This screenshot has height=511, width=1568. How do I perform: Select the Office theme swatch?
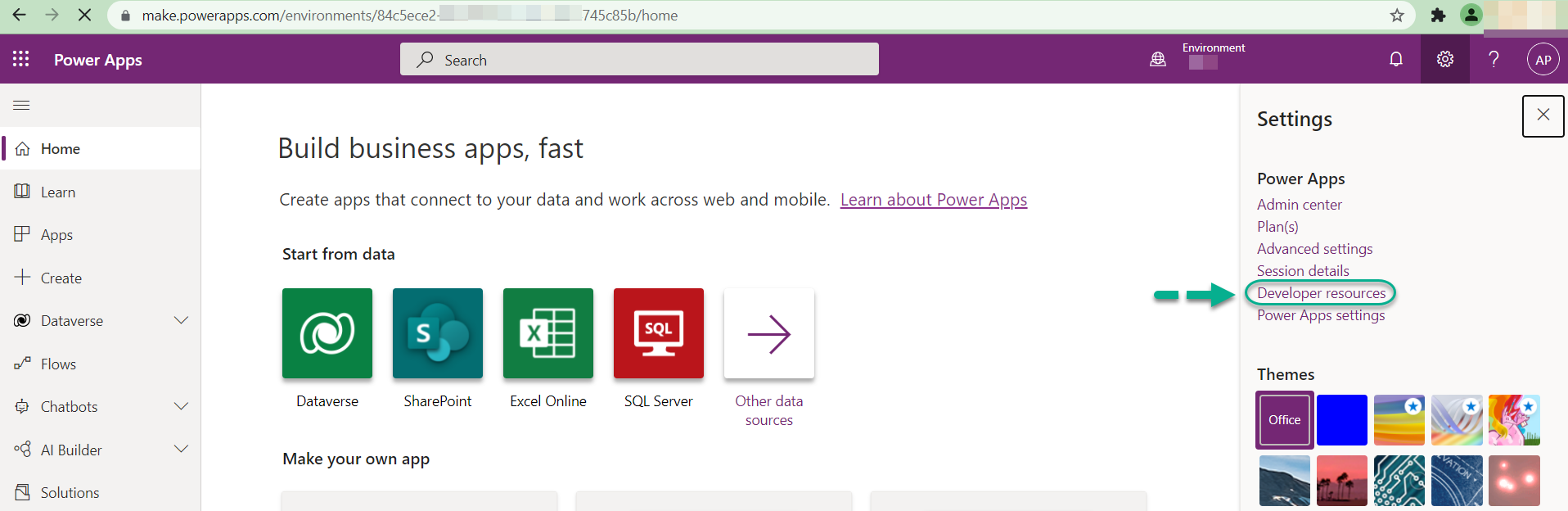click(x=1285, y=420)
